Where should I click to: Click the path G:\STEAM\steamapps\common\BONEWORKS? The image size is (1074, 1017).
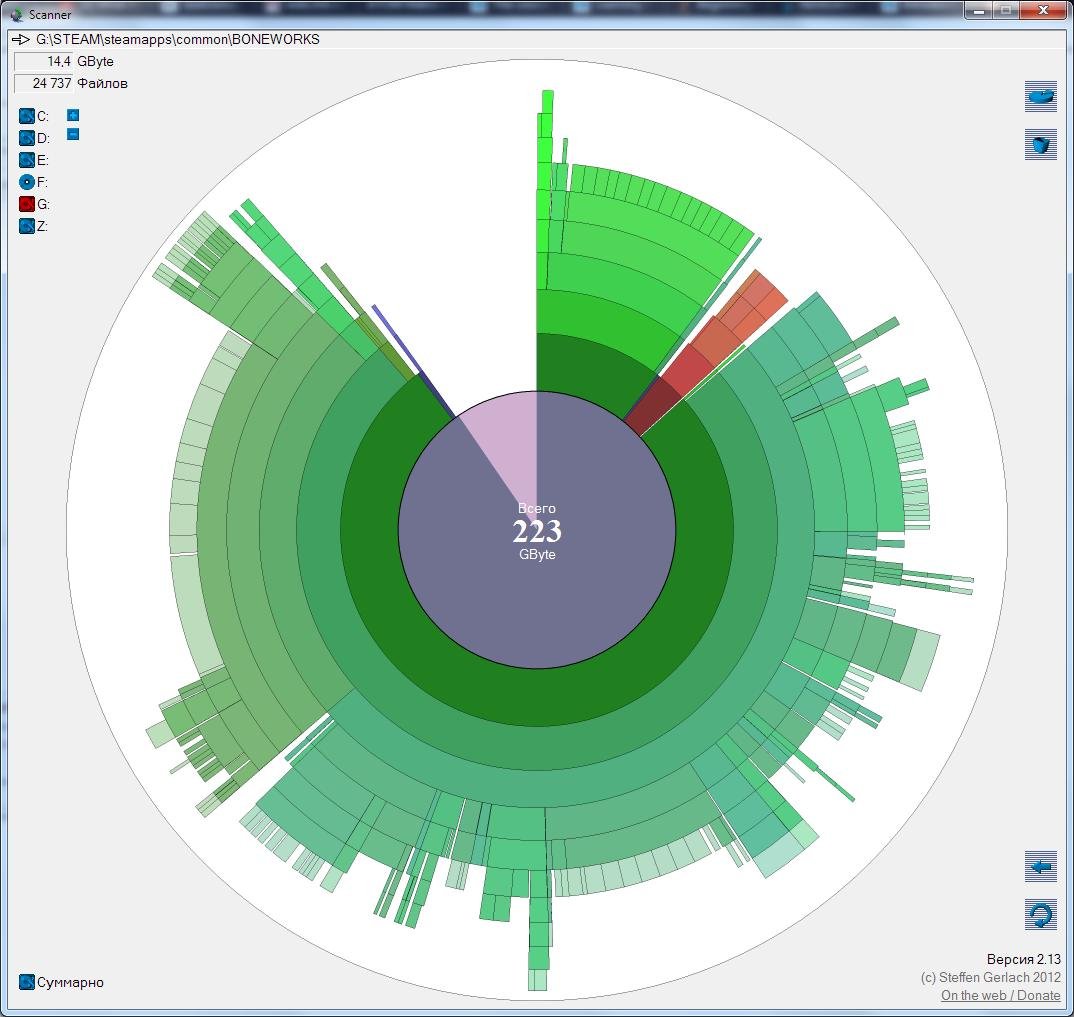point(177,40)
